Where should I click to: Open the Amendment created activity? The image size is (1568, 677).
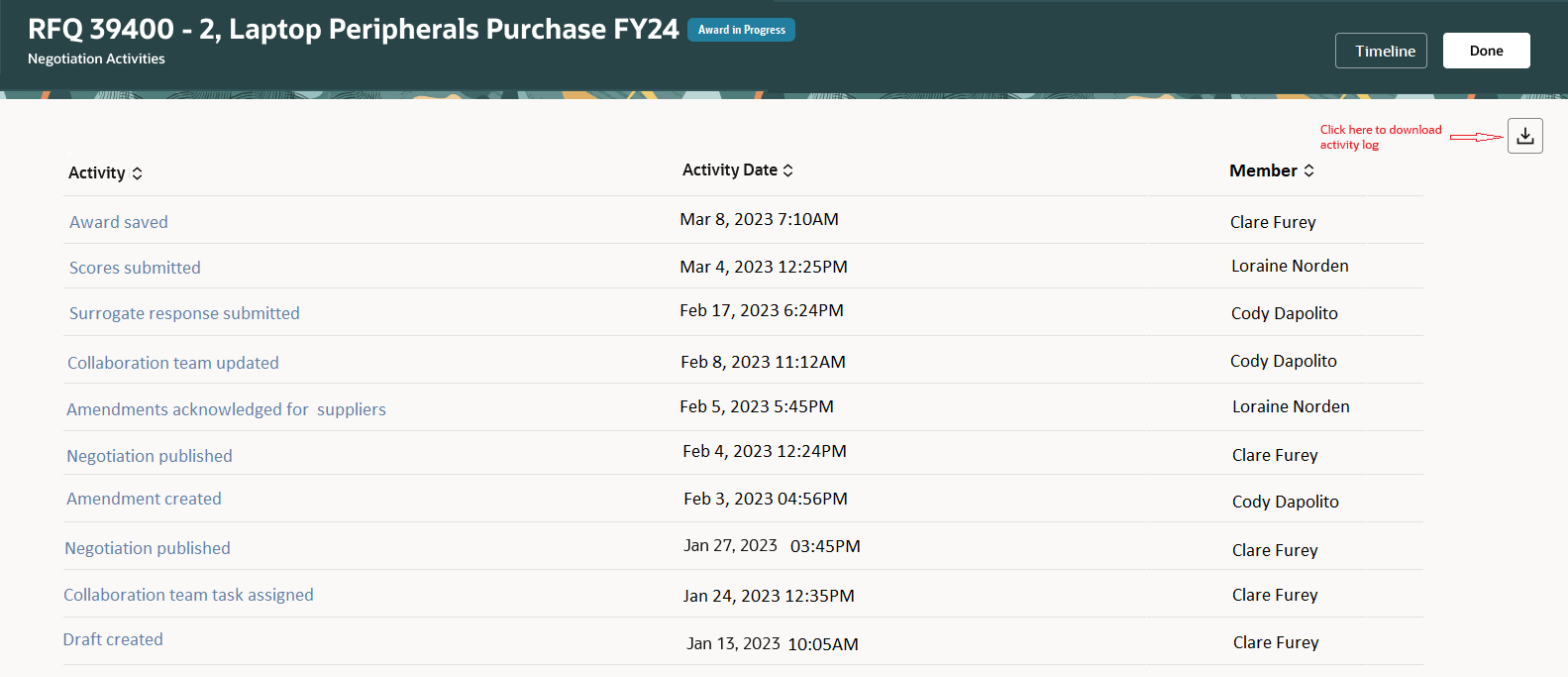(144, 499)
